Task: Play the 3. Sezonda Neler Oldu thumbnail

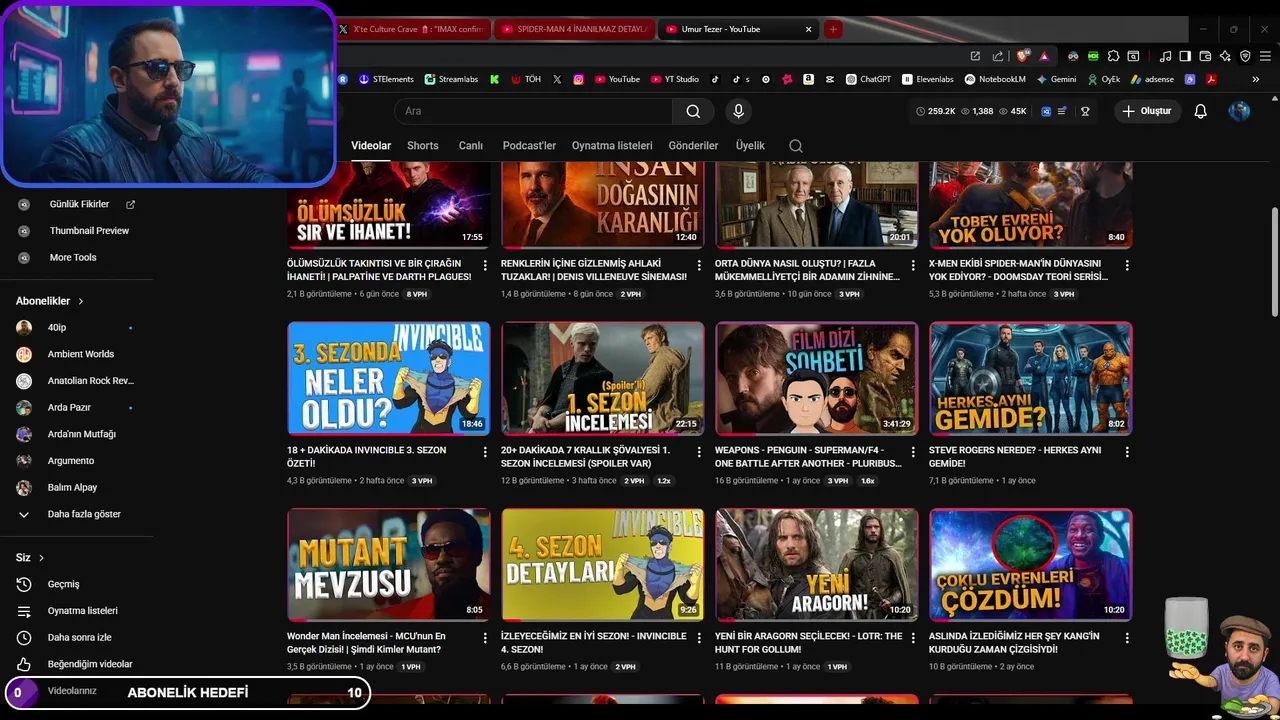Action: pos(389,378)
